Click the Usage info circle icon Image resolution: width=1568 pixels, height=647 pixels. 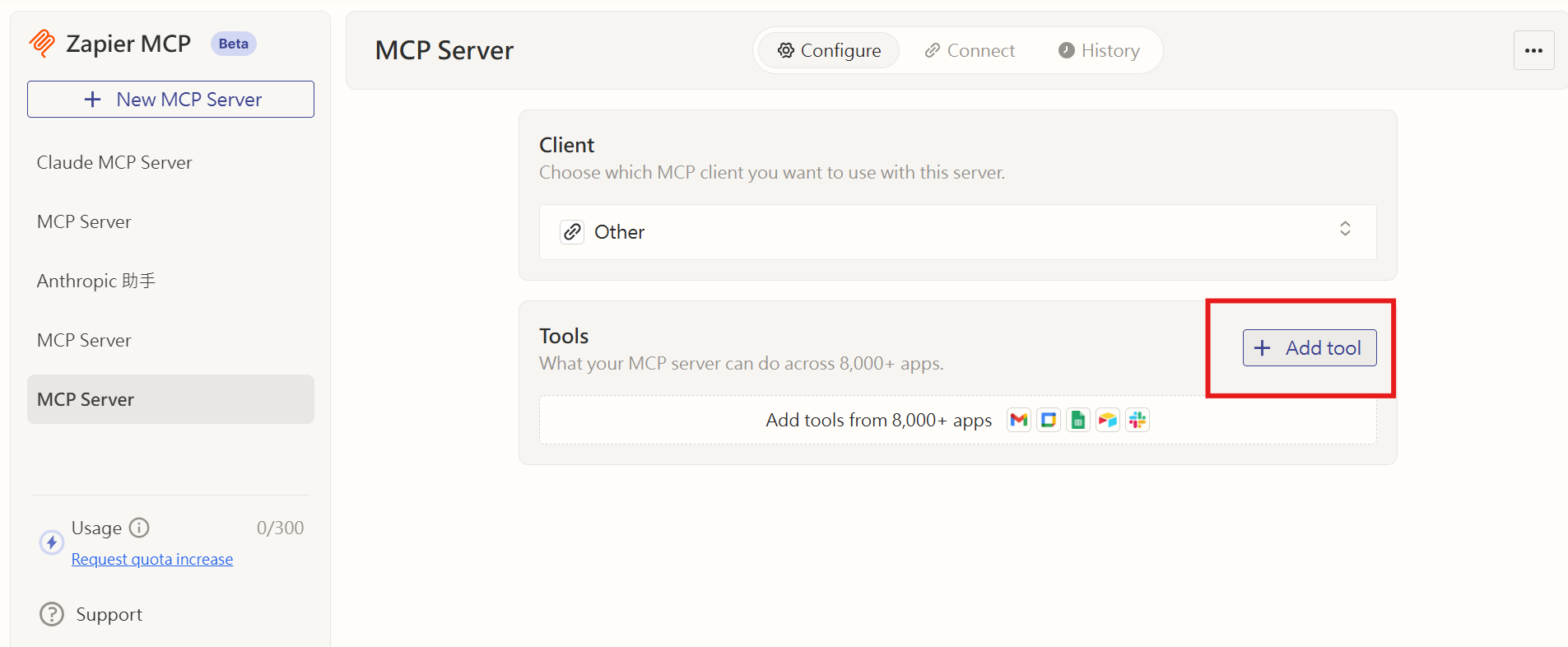(x=140, y=528)
